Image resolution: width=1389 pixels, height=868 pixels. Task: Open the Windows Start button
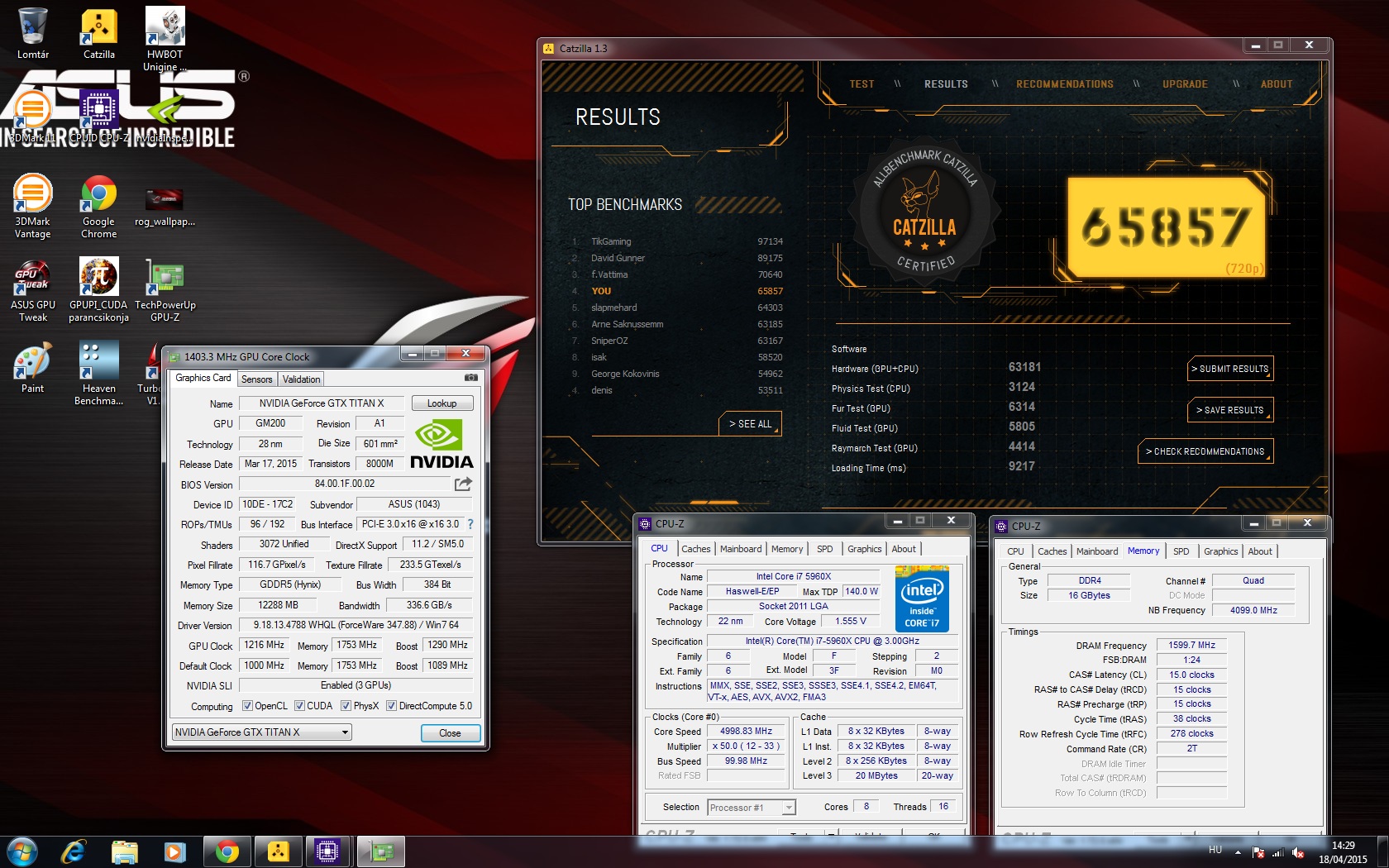(x=21, y=851)
